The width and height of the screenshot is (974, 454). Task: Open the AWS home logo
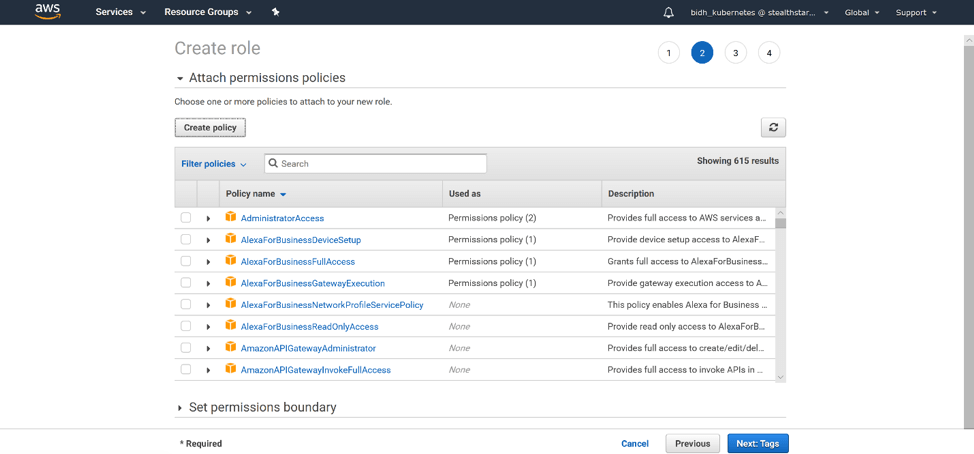tap(48, 11)
